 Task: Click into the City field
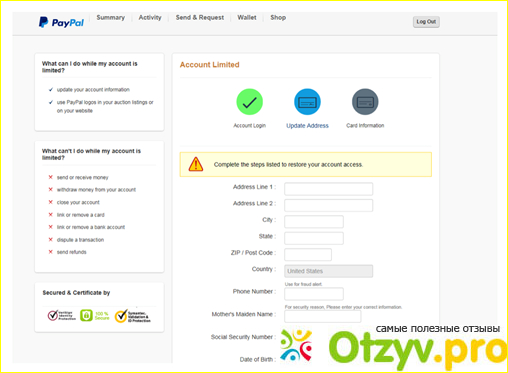click(x=314, y=222)
